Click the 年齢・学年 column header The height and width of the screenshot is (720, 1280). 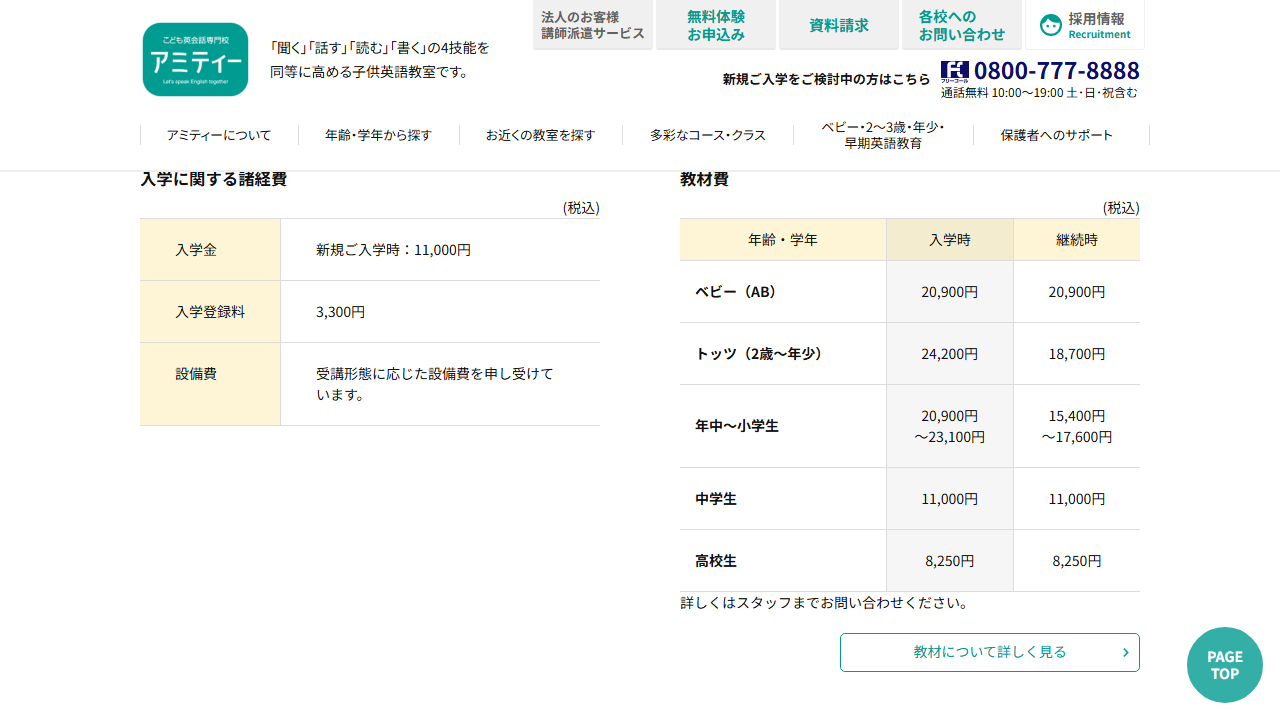[783, 240]
